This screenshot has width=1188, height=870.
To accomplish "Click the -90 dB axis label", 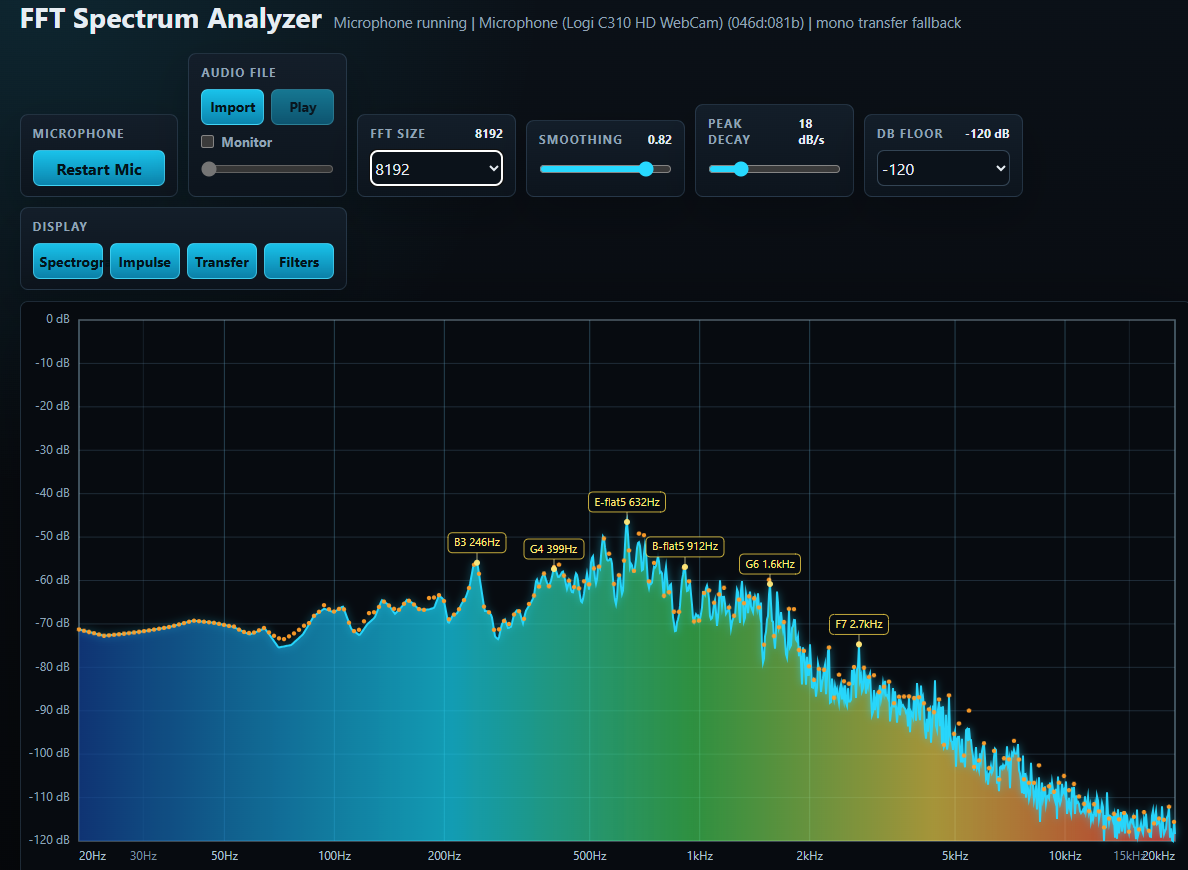I will 52,710.
